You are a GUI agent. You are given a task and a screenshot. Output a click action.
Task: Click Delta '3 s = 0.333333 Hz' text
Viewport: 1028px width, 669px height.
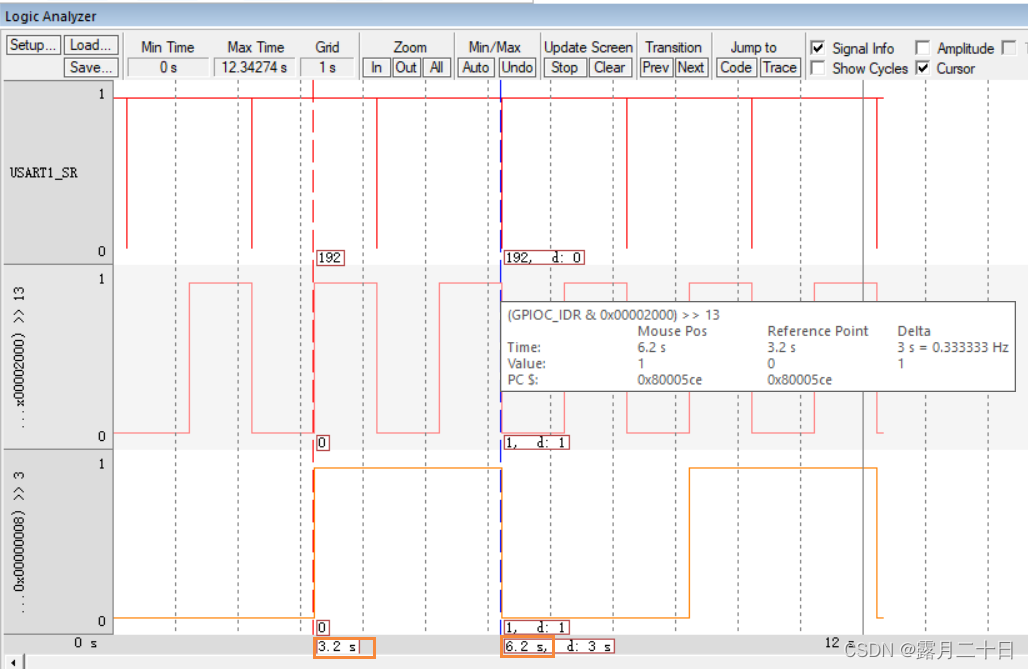tap(953, 348)
